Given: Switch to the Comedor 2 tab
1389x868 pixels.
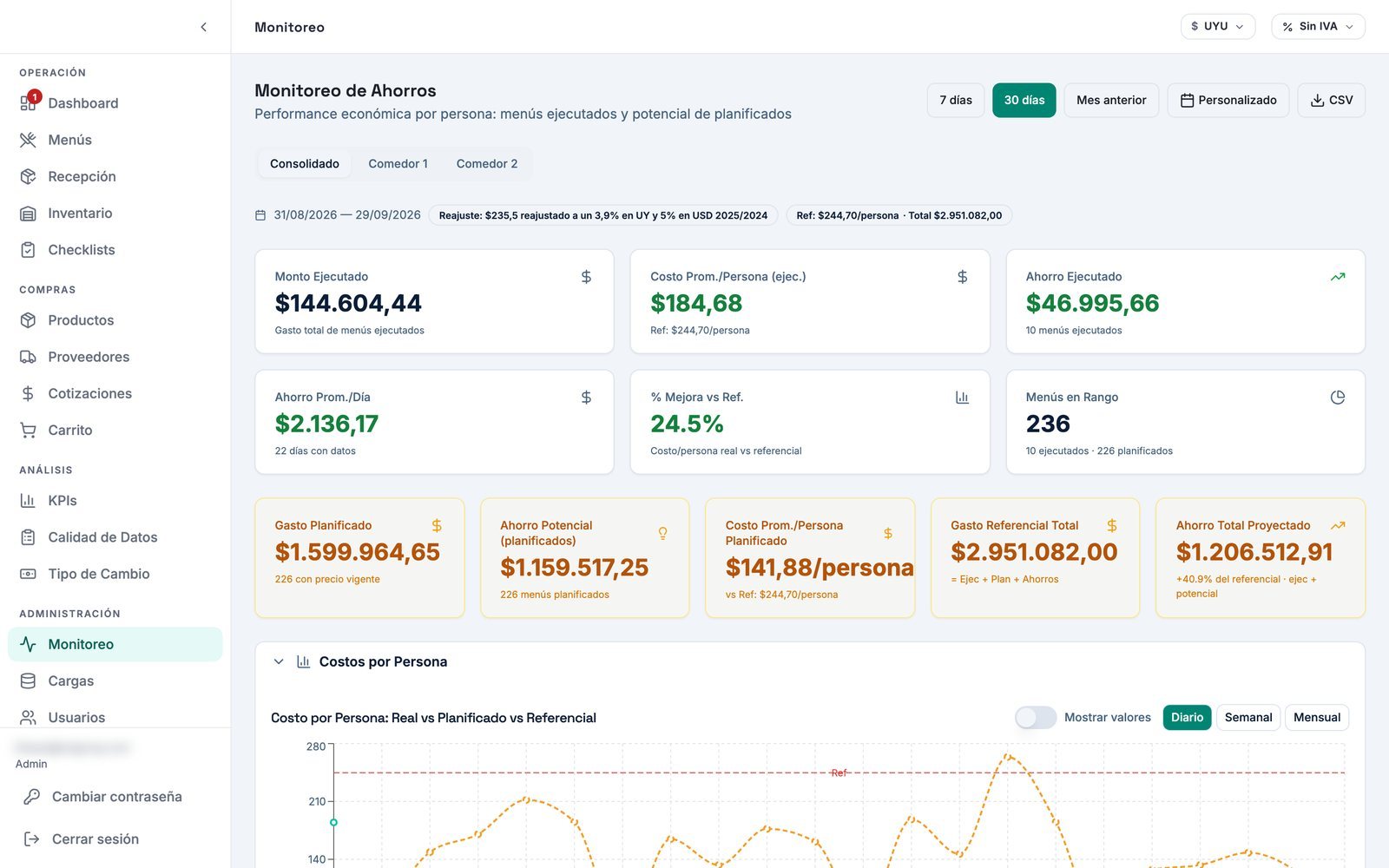Looking at the screenshot, I should tap(487, 163).
